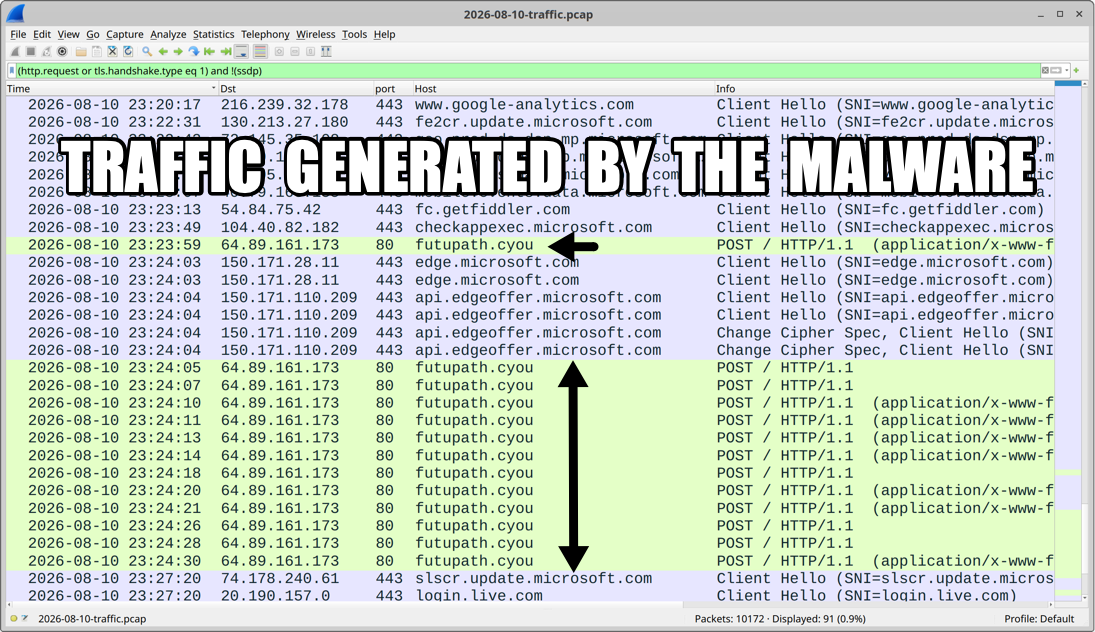This screenshot has width=1095, height=632.
Task: Start a new capture with the shark fin icon
Action: click(15, 52)
